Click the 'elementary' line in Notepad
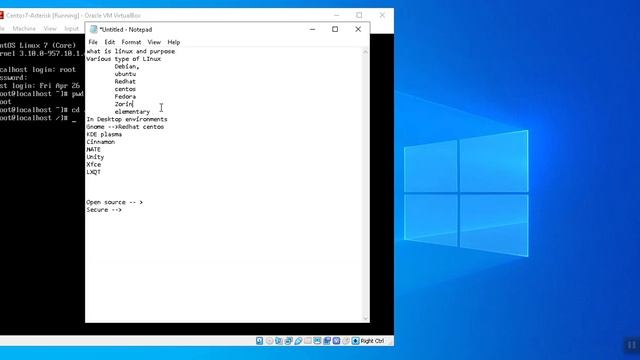Screen dimensions: 640x360 click(132, 112)
